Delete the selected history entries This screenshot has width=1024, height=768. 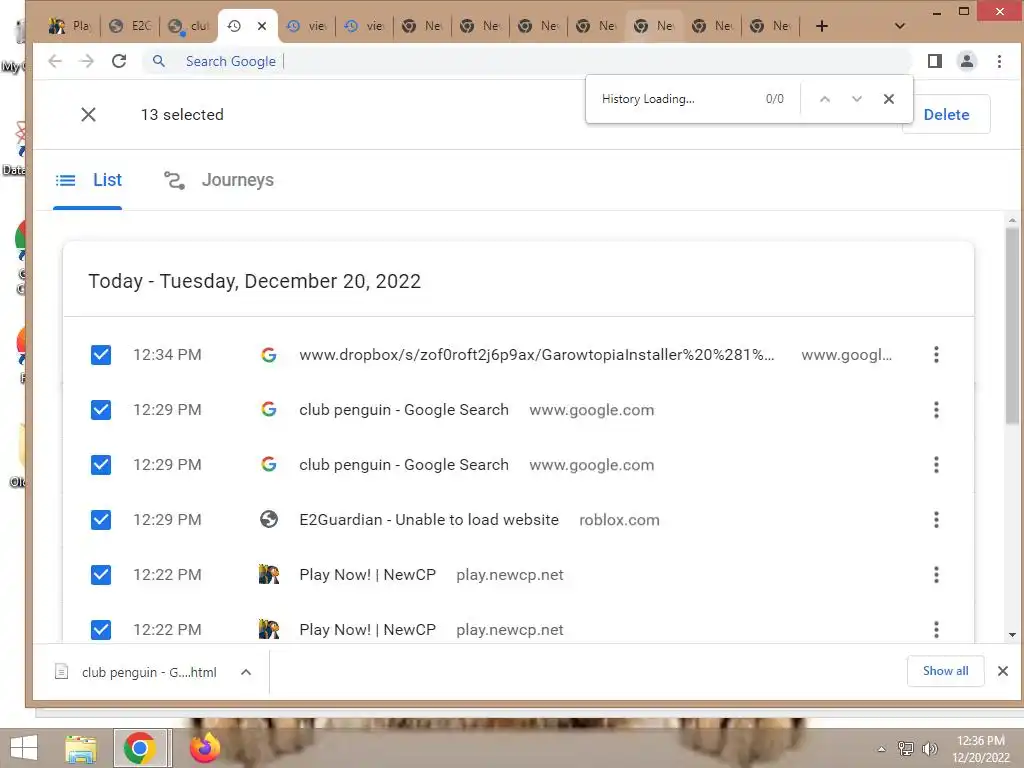pyautogui.click(x=946, y=115)
